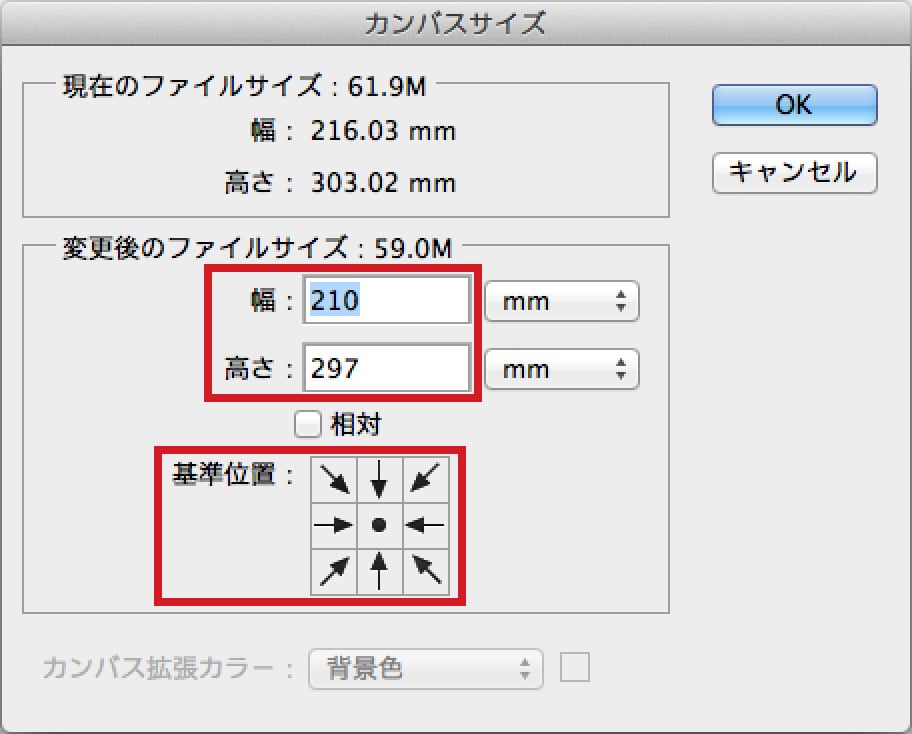Select the width value input field
912x734 pixels.
coord(385,301)
